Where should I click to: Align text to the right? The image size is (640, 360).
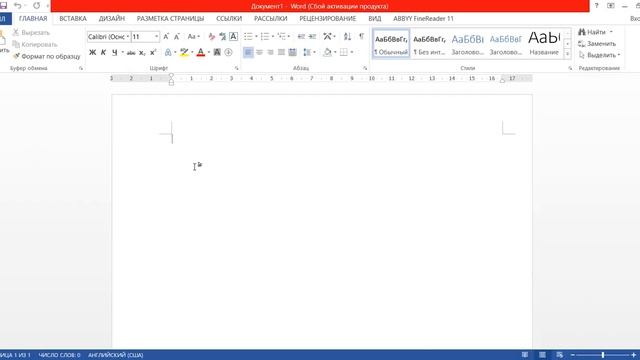click(x=270, y=52)
